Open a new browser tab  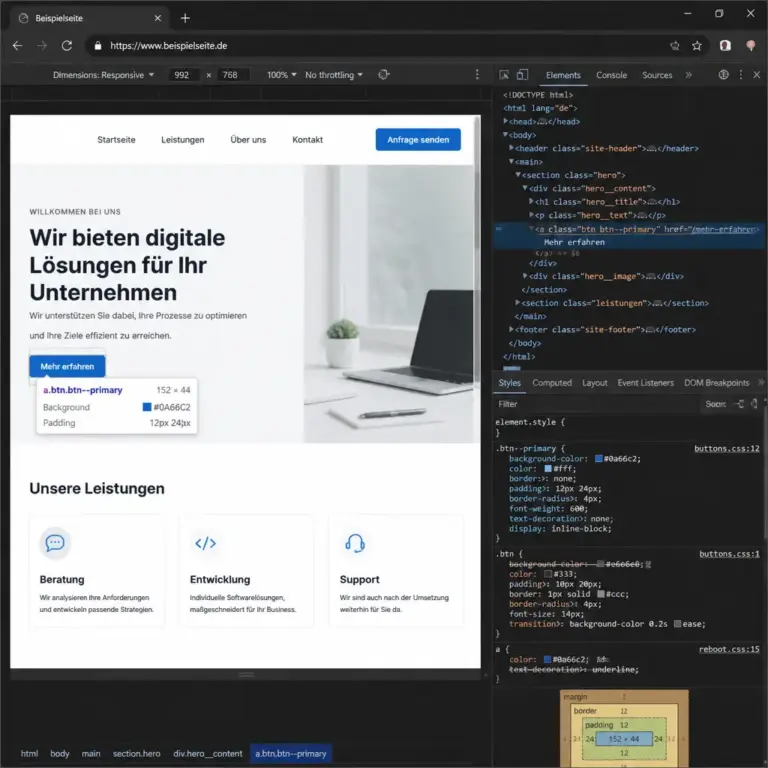coord(185,18)
